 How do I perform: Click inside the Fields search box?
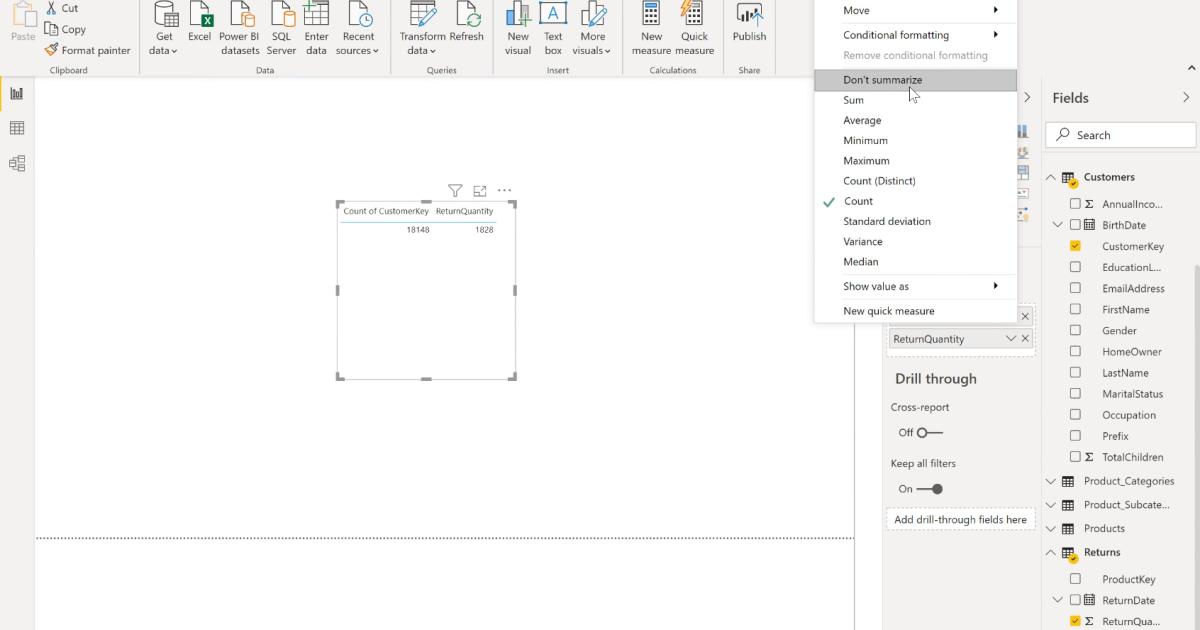click(x=1120, y=134)
